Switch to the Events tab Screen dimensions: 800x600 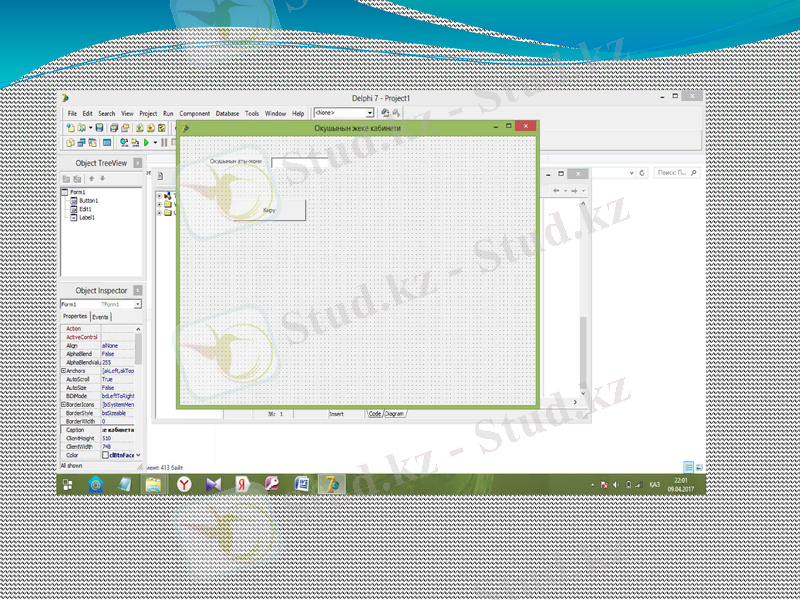(101, 316)
